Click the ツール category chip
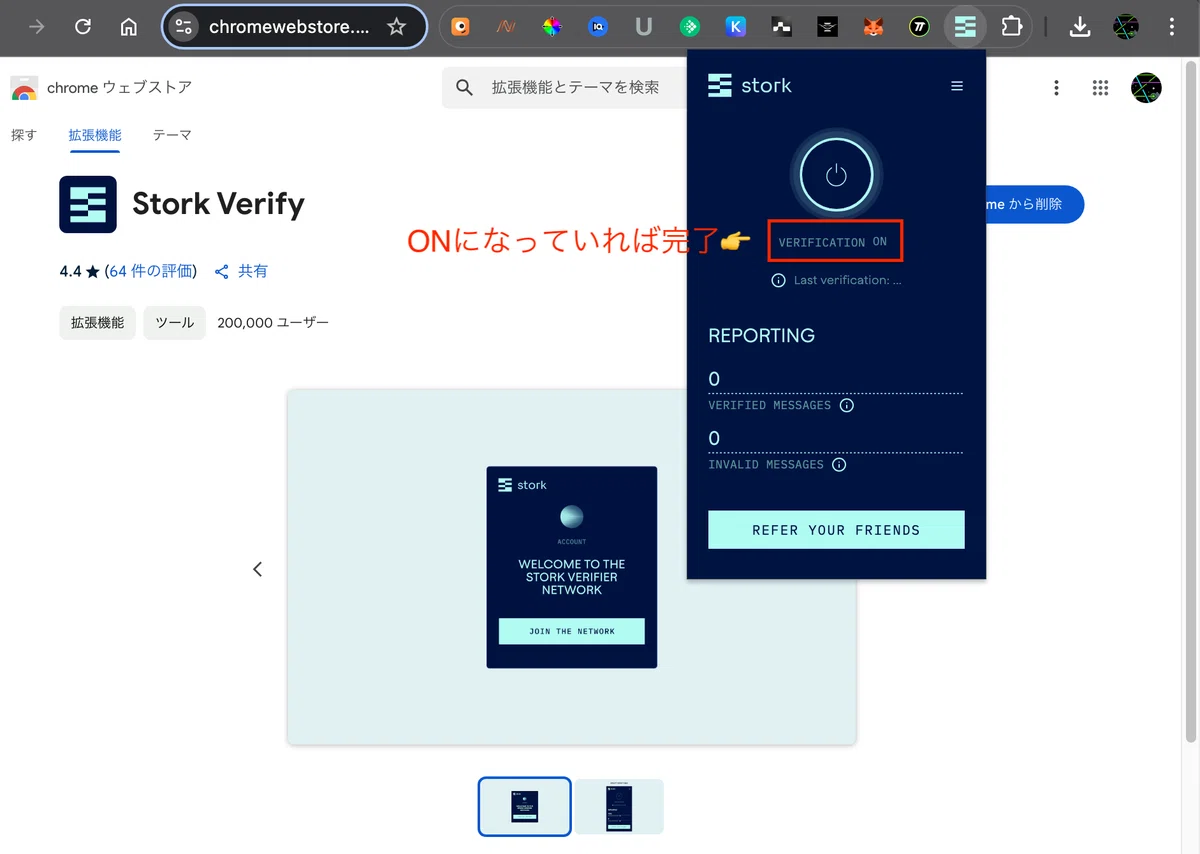1200x854 pixels. pyautogui.click(x=175, y=323)
